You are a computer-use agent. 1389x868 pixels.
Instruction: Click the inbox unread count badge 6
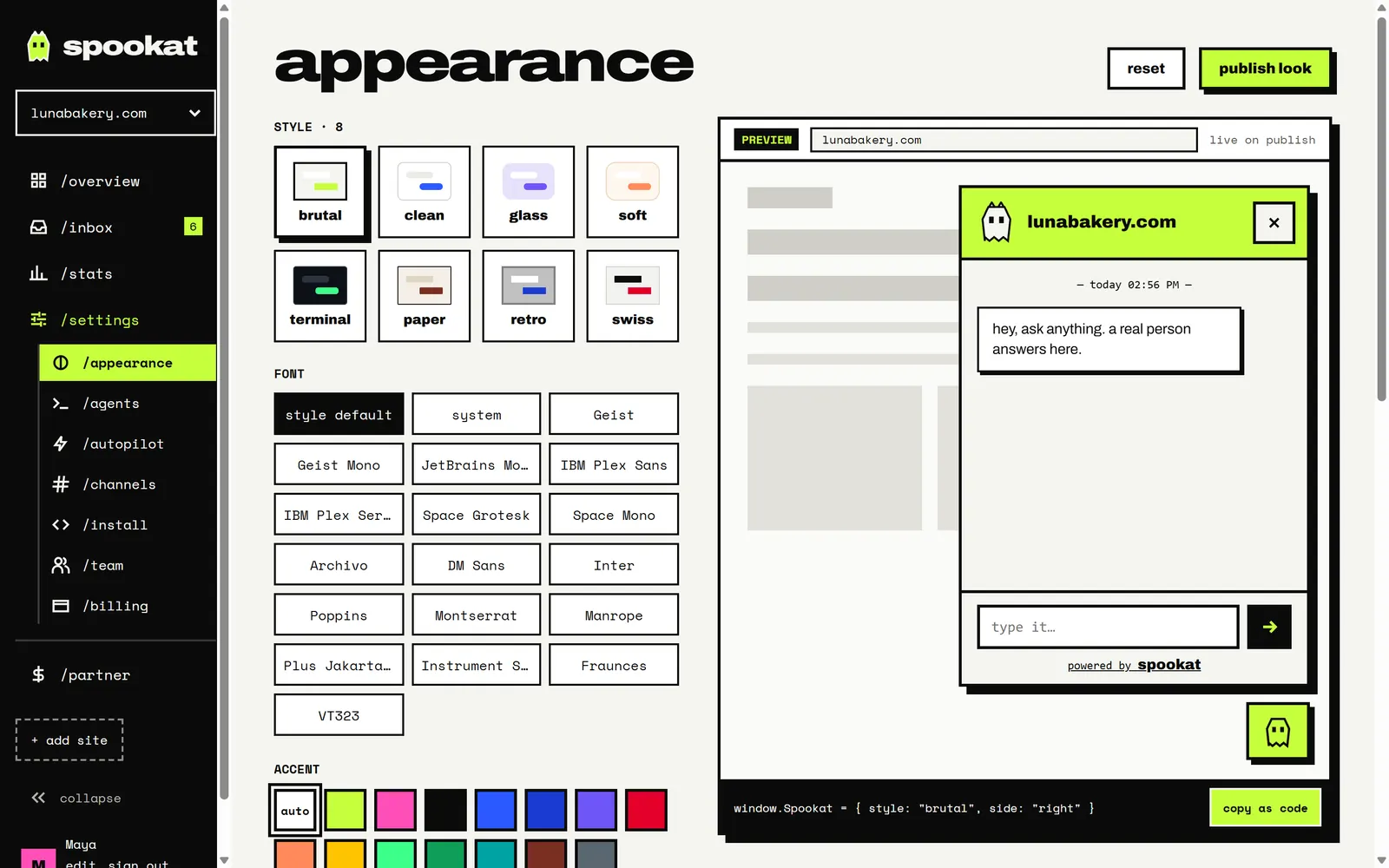point(193,227)
